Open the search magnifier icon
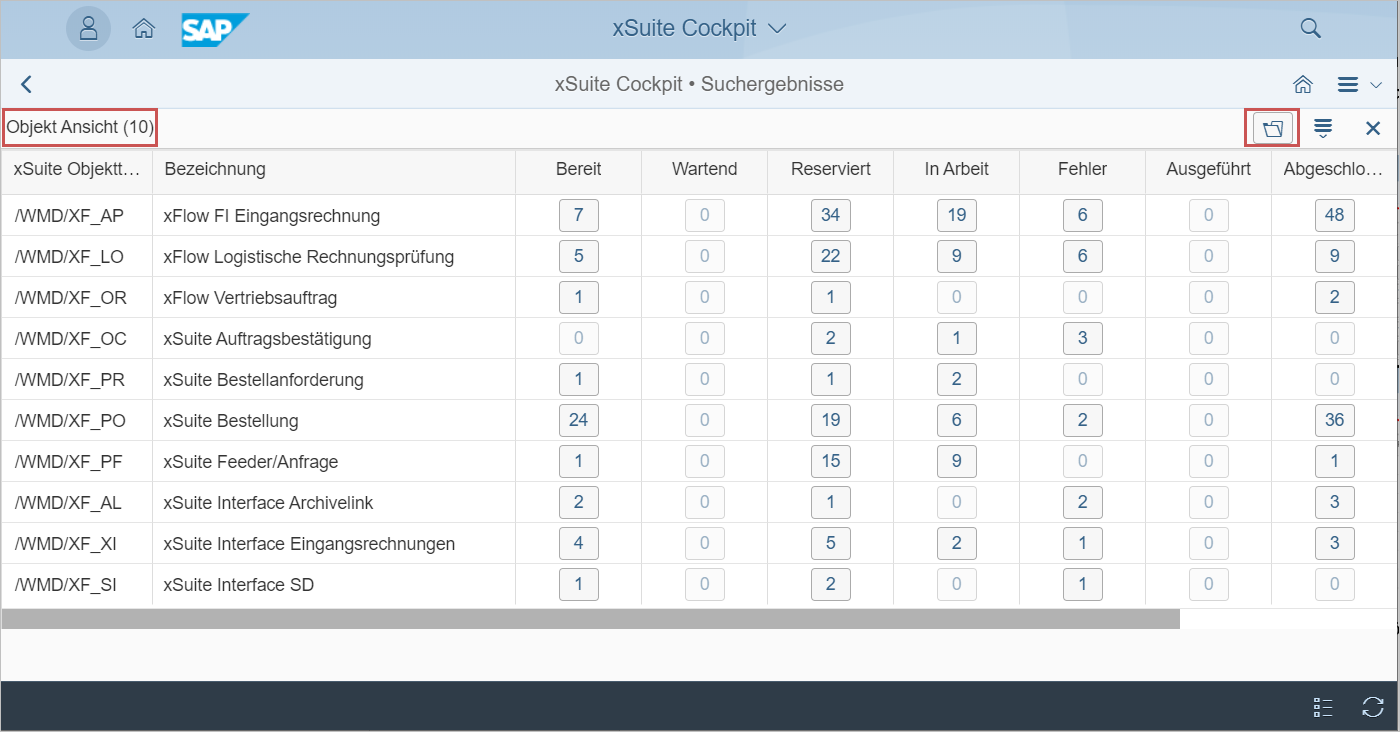 pos(1310,28)
